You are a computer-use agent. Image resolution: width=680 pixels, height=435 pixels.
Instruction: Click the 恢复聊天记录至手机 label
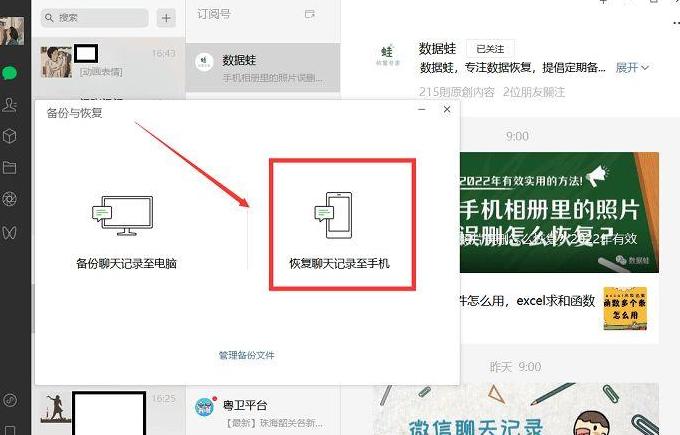pyautogui.click(x=340, y=263)
